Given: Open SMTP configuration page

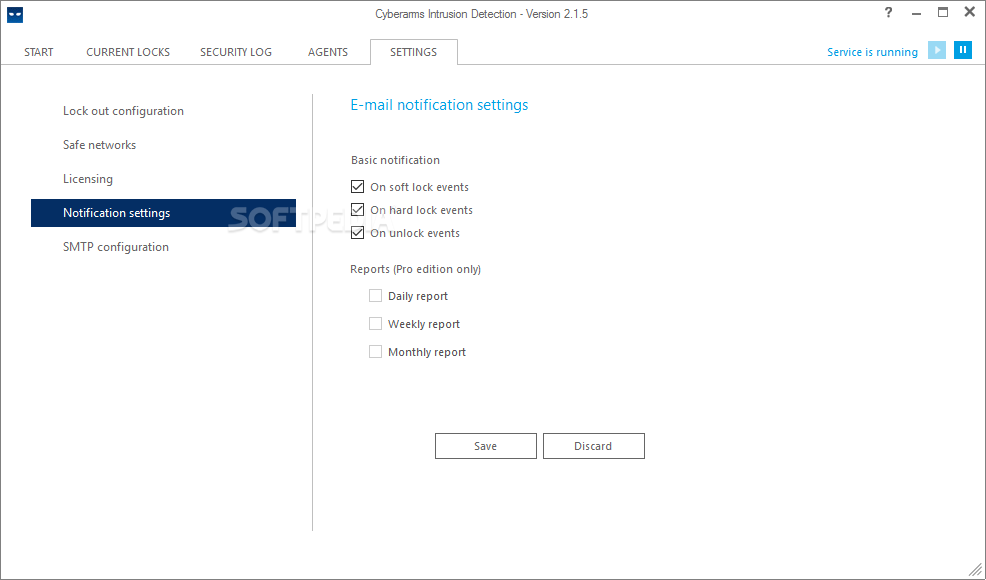Looking at the screenshot, I should [116, 247].
